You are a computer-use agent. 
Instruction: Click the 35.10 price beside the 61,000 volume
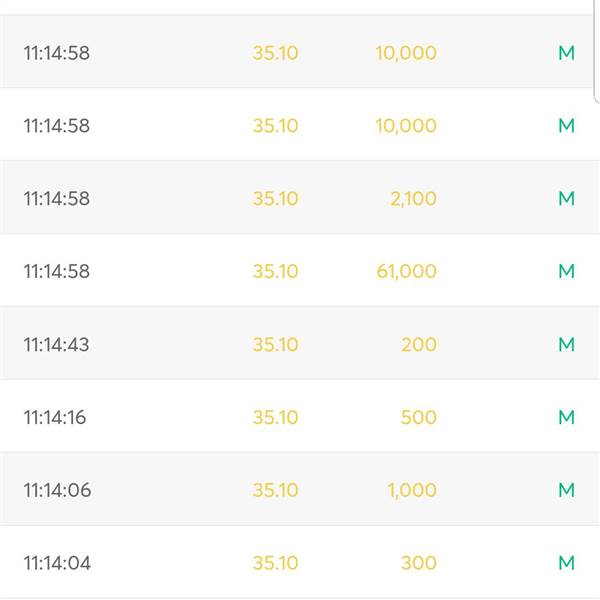[275, 271]
